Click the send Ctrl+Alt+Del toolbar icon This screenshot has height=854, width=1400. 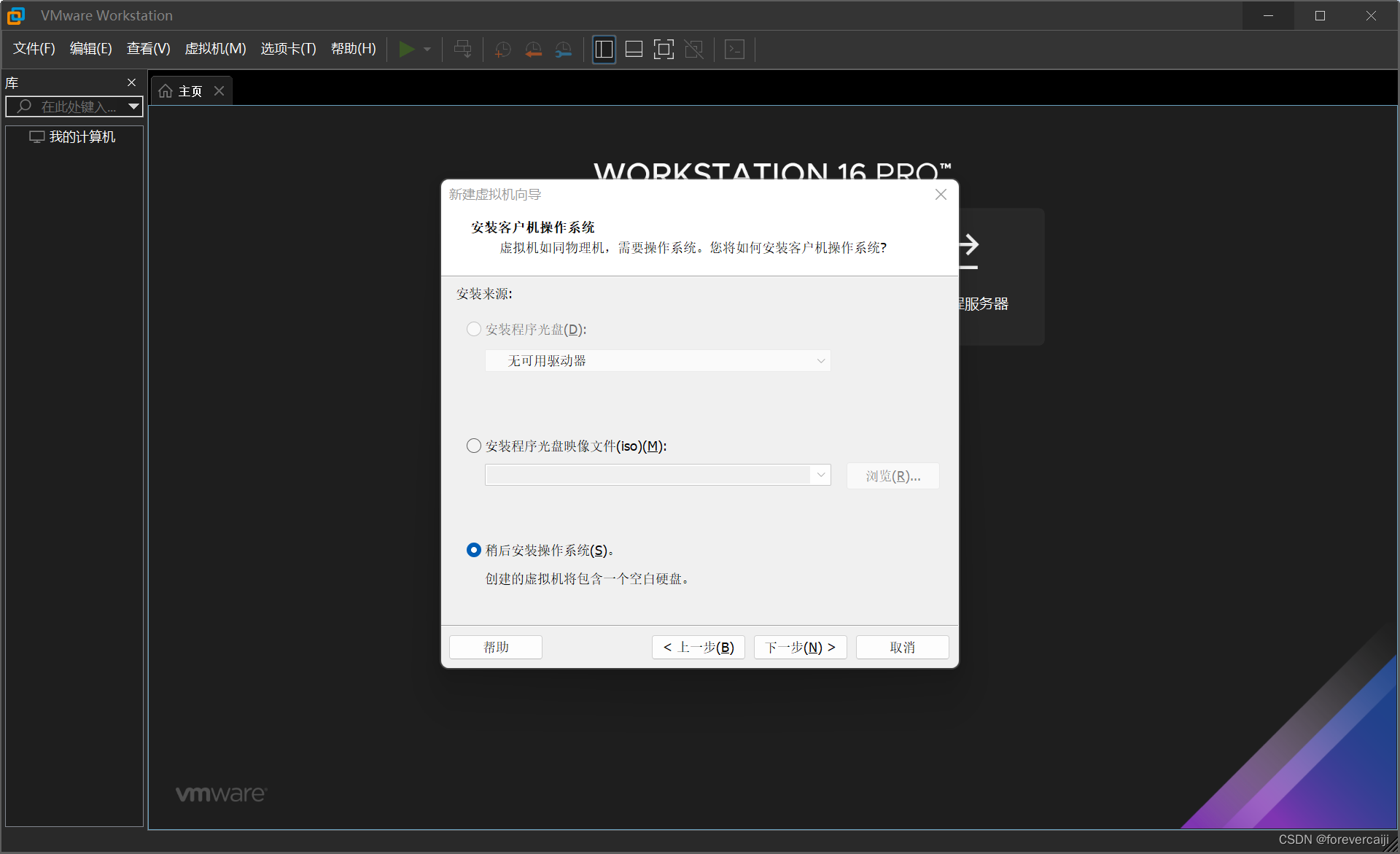[462, 49]
